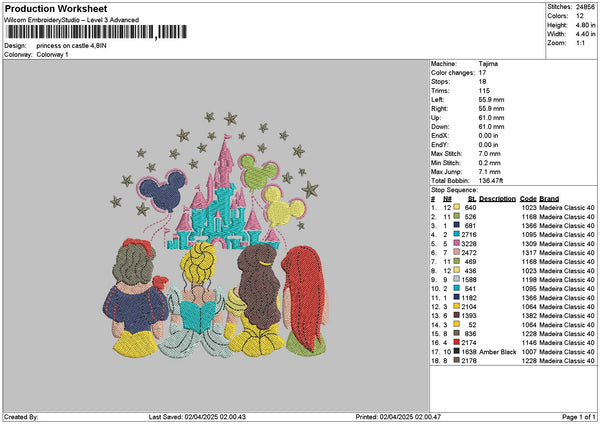Click the taupe swatch with 2178 stitches
This screenshot has width=600, height=424.
coord(457,360)
